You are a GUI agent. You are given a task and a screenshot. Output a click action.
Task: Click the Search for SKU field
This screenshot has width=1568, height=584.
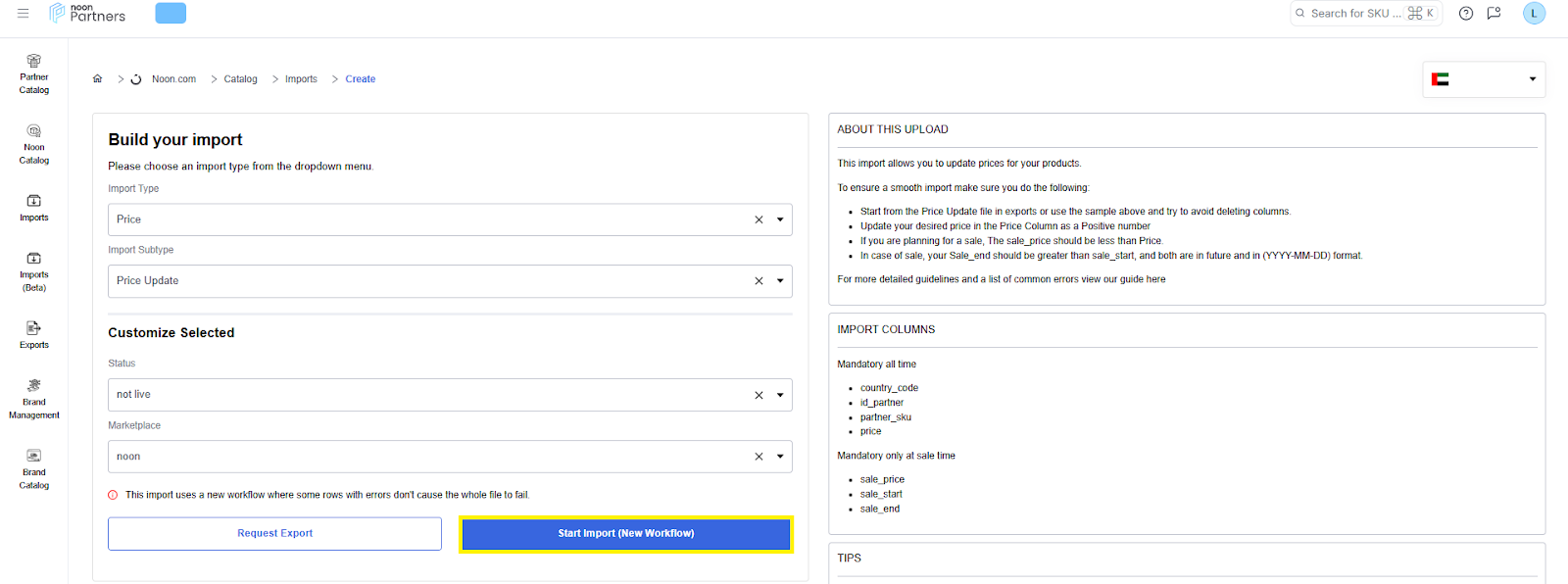[x=1366, y=13]
